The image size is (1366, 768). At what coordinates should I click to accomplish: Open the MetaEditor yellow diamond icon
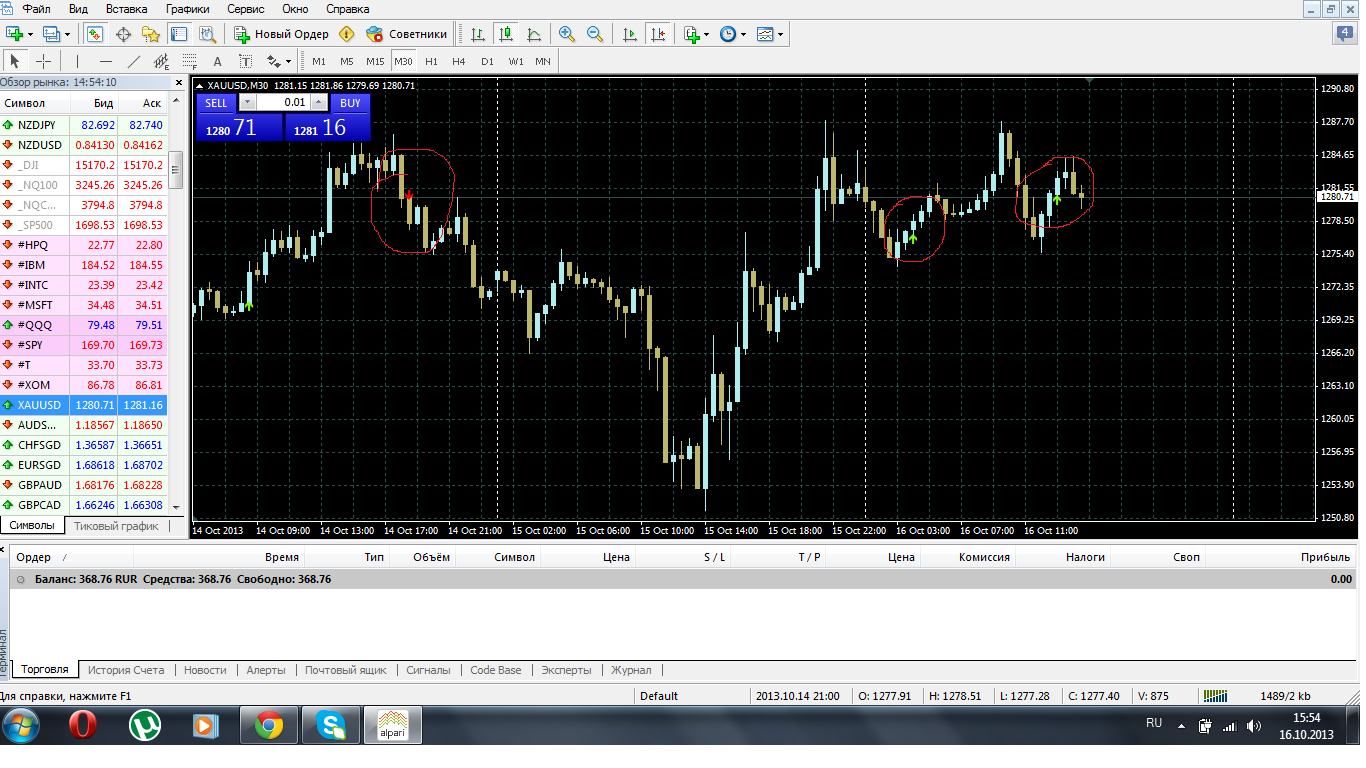click(x=347, y=34)
